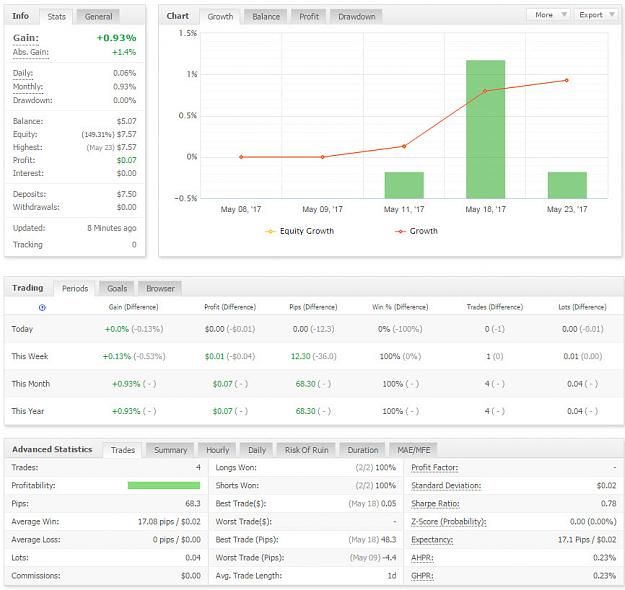The width and height of the screenshot is (625, 590).
Task: Click the Gain (Difference) column header
Action: click(134, 307)
